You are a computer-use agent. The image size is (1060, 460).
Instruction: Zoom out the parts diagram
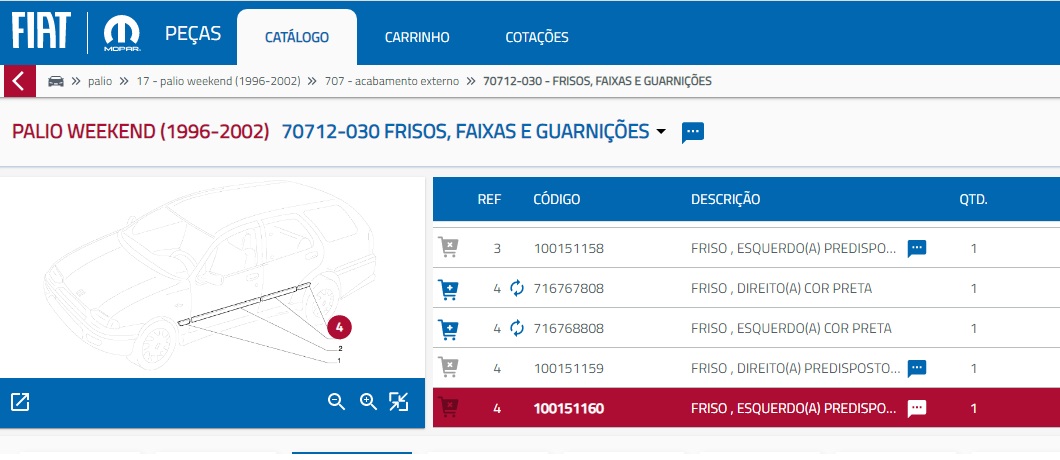(337, 402)
